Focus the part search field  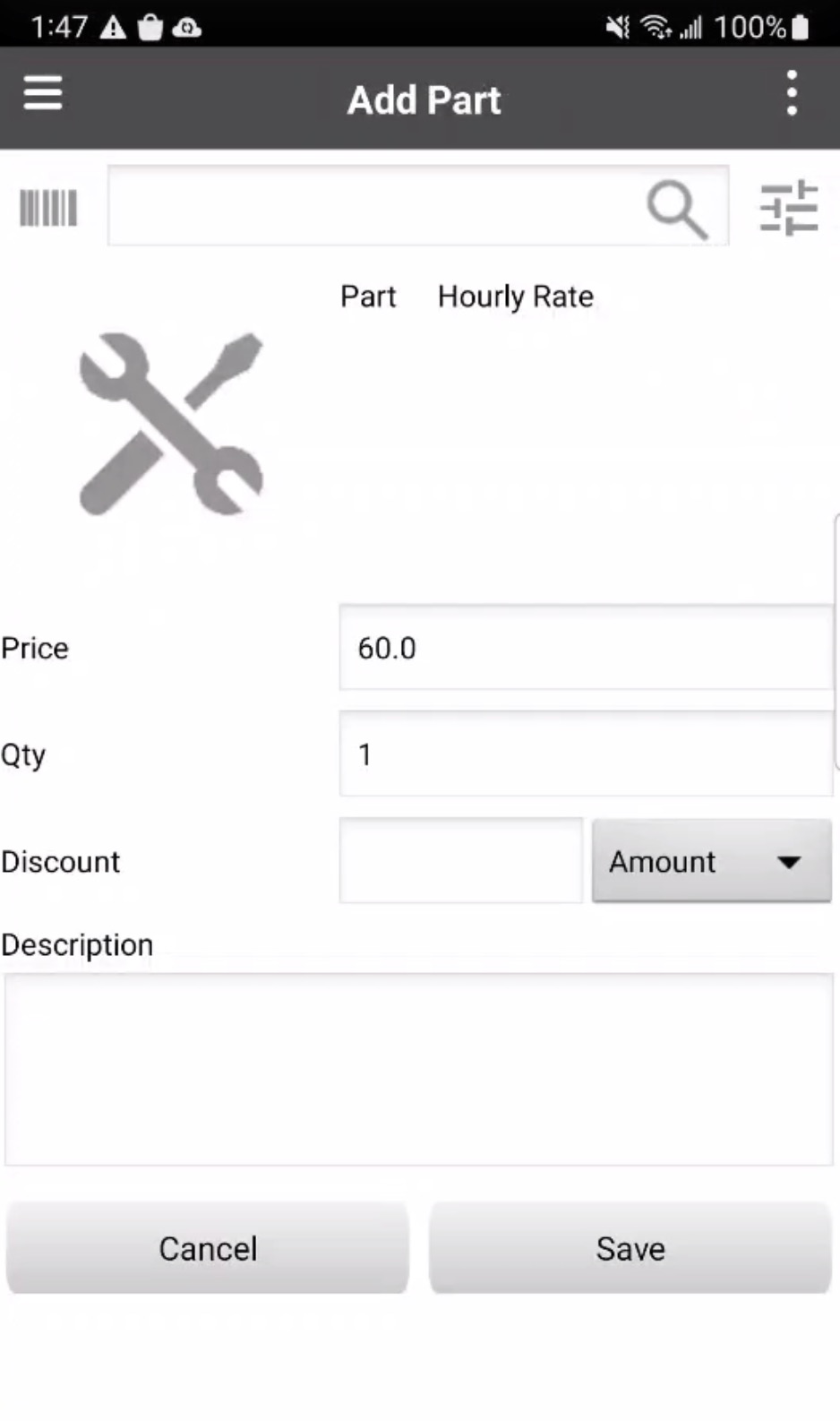coord(376,206)
